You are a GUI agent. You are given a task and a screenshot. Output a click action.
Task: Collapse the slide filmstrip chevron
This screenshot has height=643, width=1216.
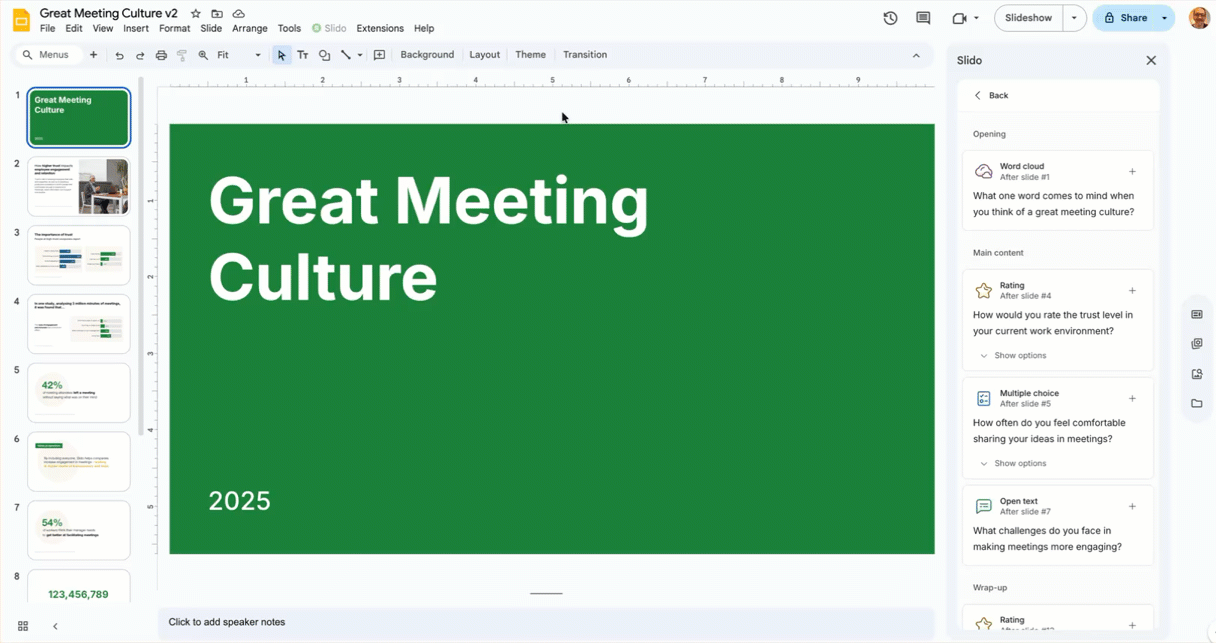click(x=55, y=626)
